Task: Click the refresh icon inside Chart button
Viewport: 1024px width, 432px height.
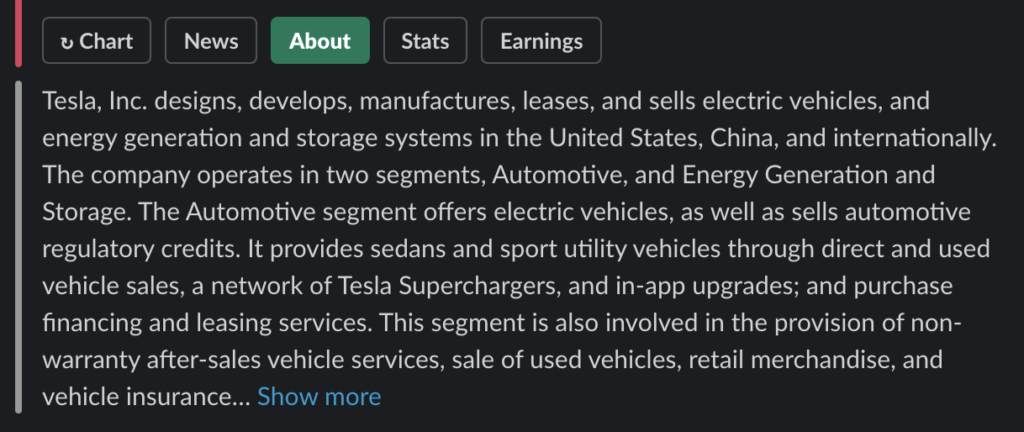Action: coord(66,42)
